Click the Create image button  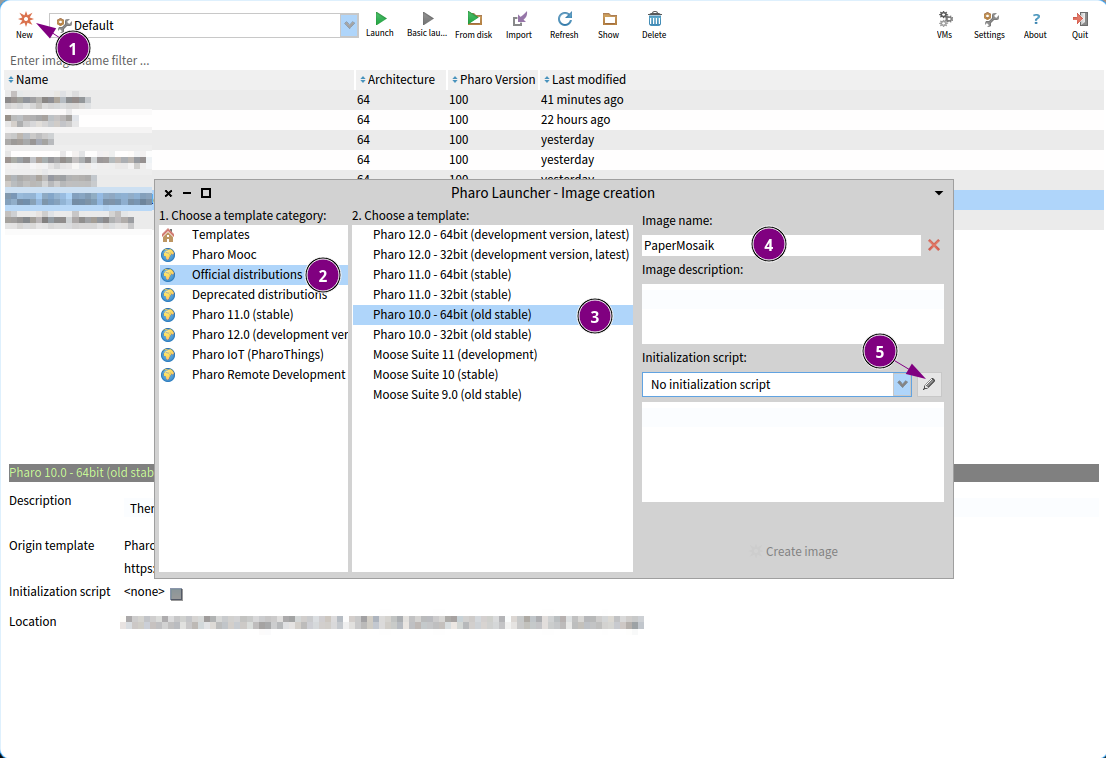pos(794,551)
